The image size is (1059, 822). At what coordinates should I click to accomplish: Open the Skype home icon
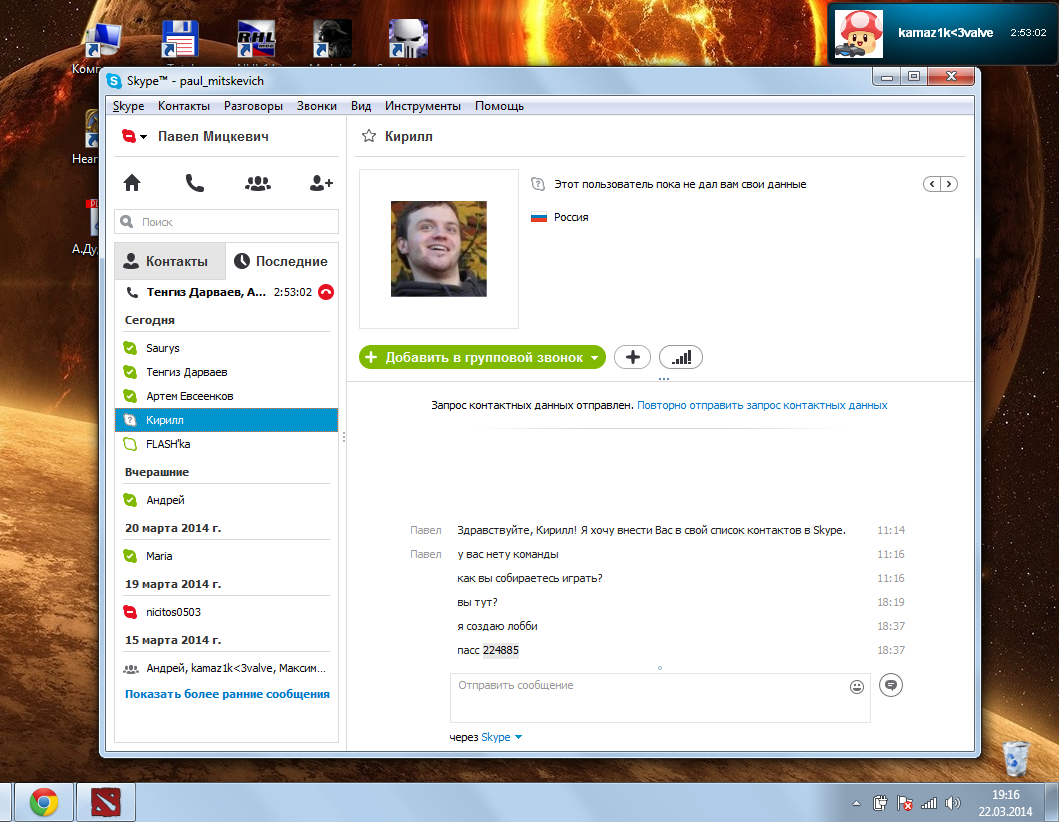tap(132, 182)
